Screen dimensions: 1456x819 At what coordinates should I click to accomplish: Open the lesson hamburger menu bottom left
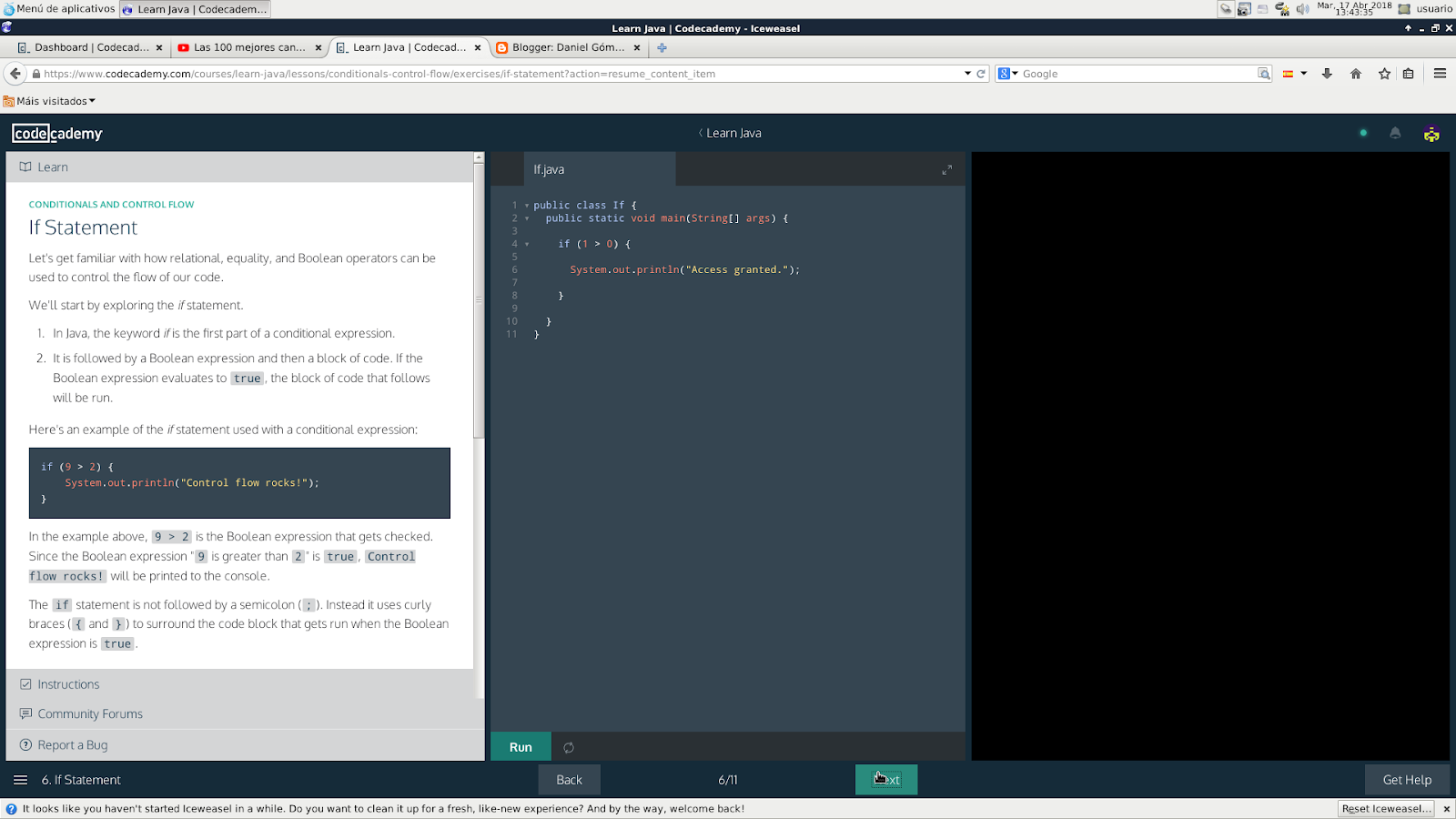[x=20, y=780]
